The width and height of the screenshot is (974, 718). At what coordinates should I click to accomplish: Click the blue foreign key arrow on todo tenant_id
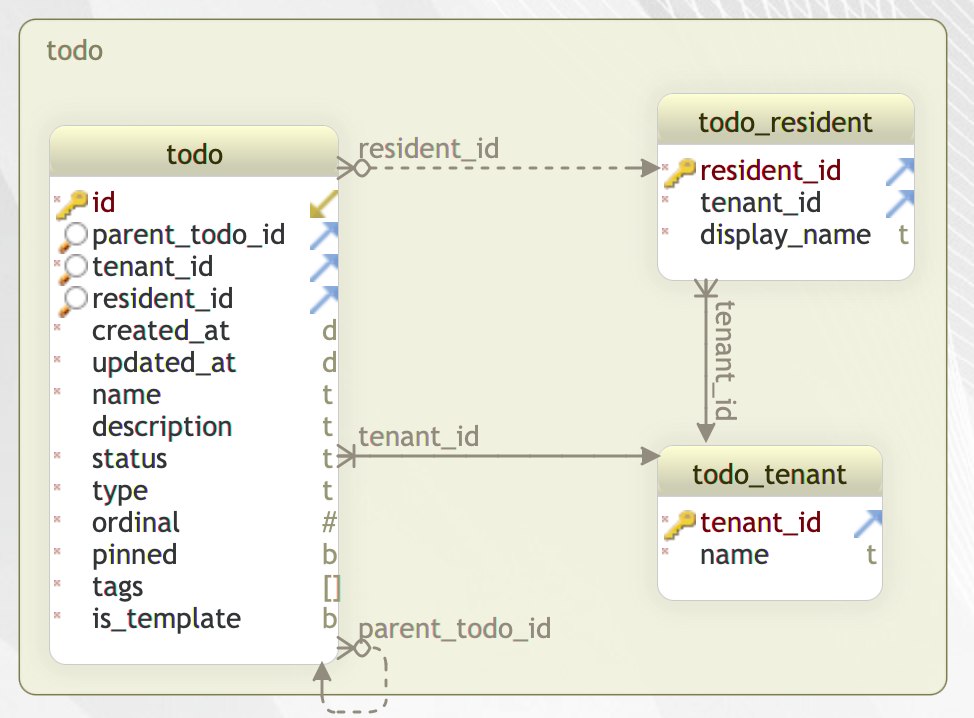324,268
